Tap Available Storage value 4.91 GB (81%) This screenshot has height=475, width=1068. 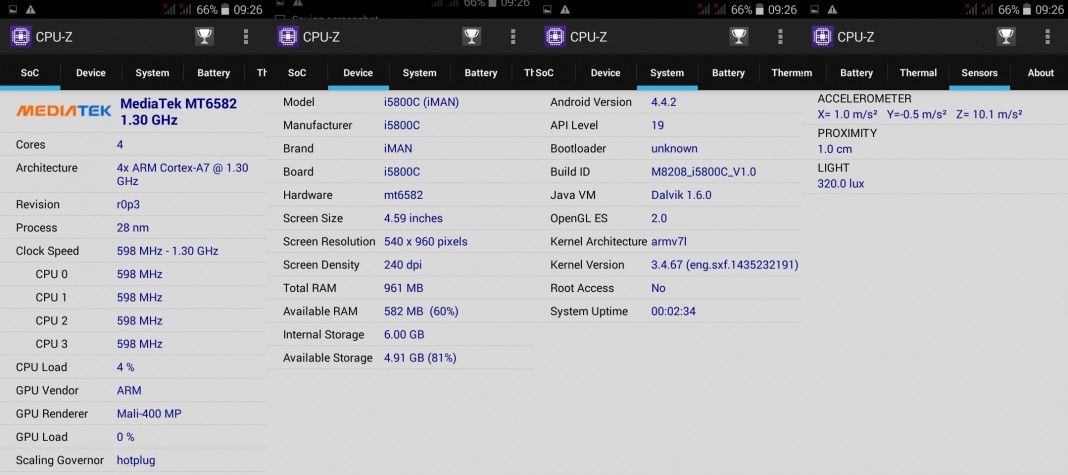tap(420, 358)
